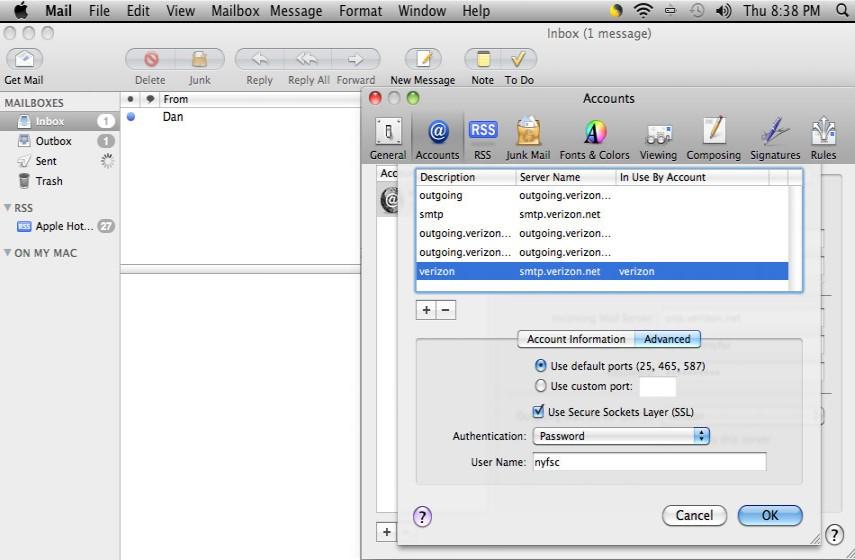Sort by Server Name column header
The width and height of the screenshot is (855, 560).
point(565,177)
